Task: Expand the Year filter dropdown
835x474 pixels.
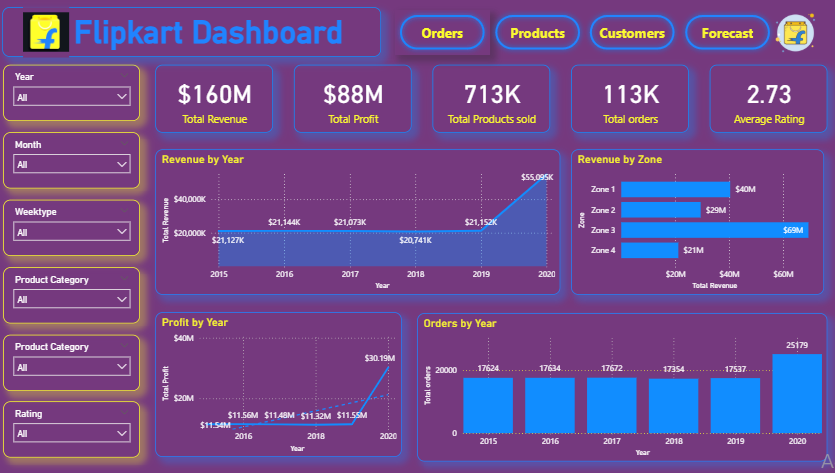Action: tap(72, 97)
